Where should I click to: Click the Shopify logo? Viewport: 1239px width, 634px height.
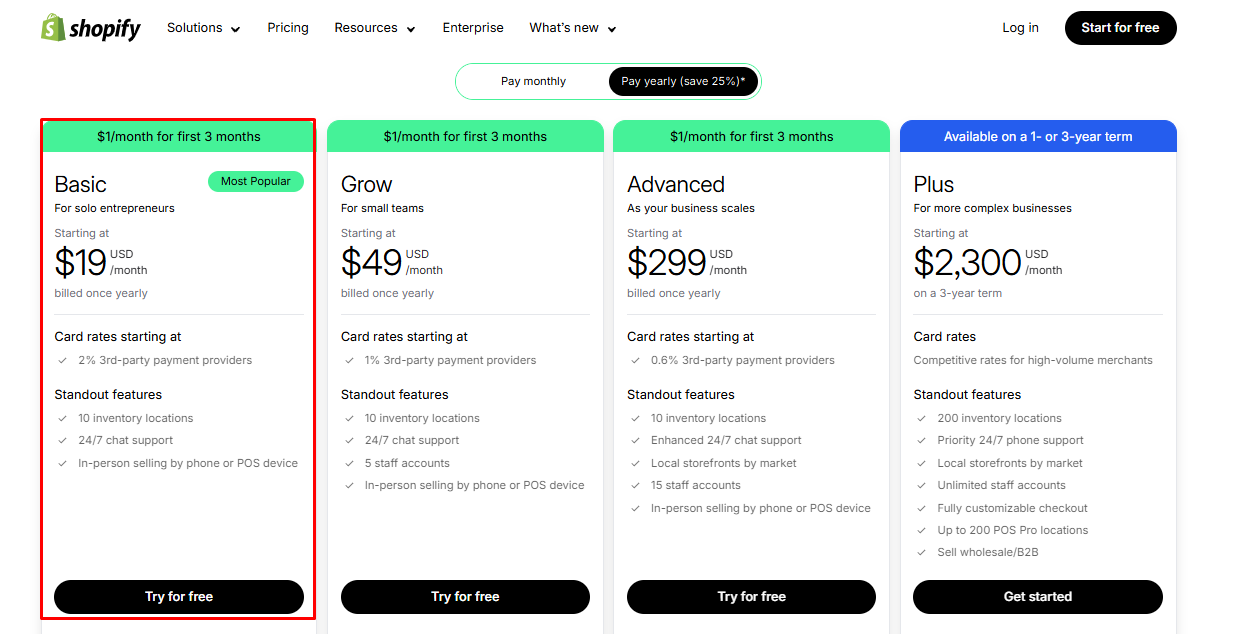90,27
